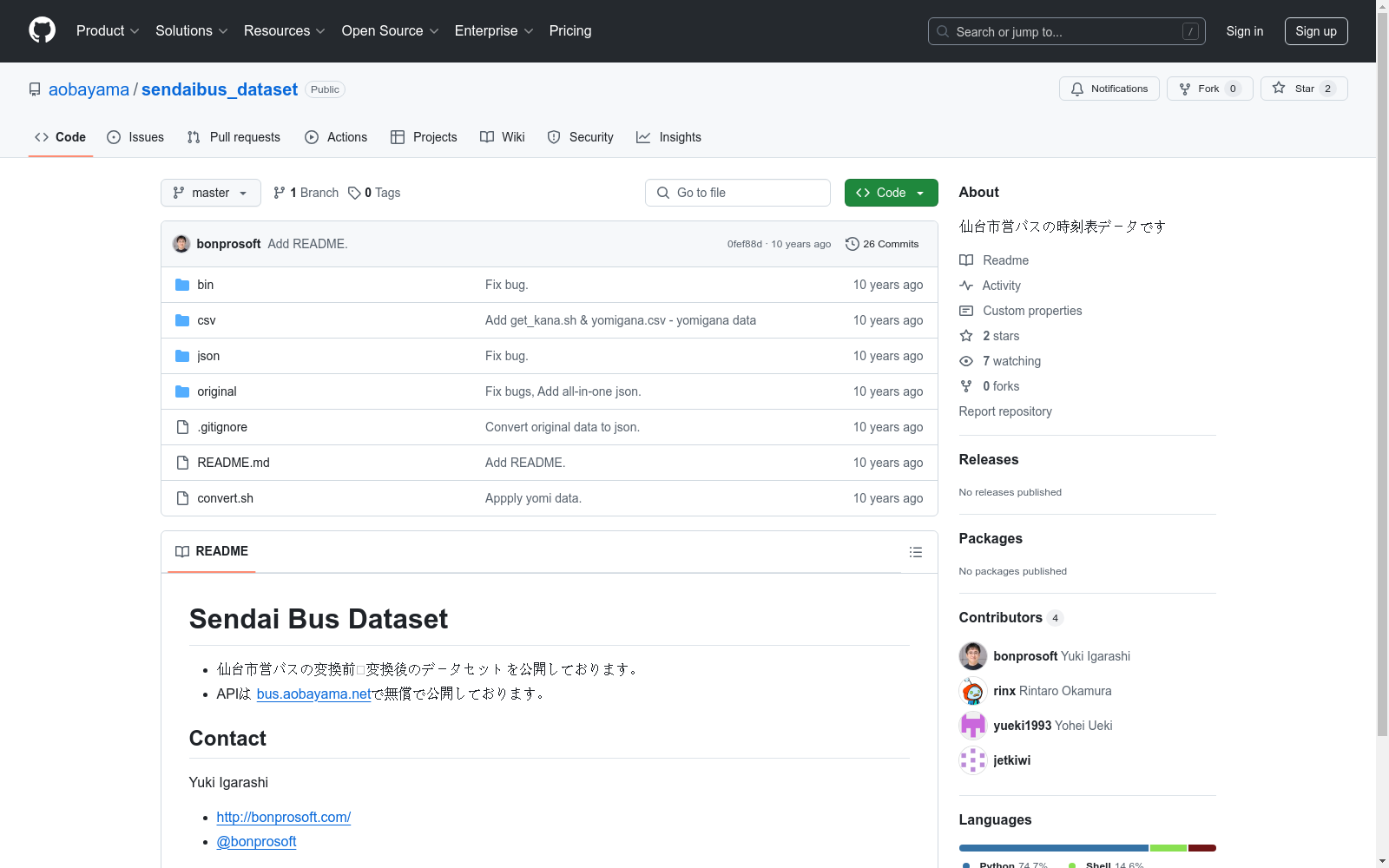This screenshot has height=868, width=1389.
Task: Open the README.md file
Action: (x=234, y=463)
